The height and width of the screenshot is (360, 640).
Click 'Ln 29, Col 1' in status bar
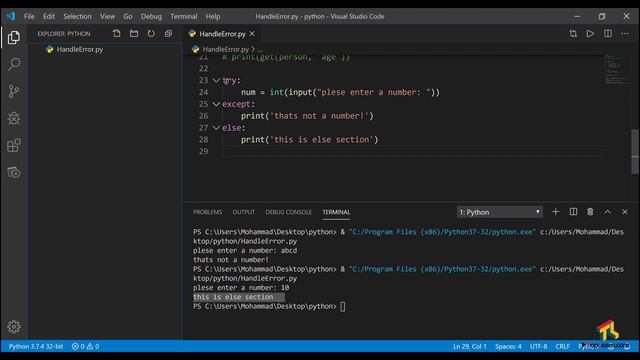click(469, 346)
